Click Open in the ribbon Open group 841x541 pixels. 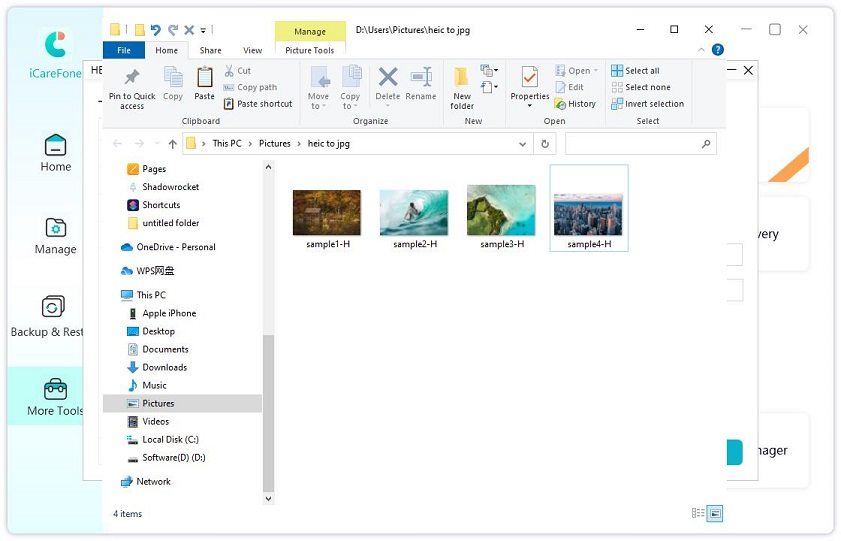tap(577, 70)
